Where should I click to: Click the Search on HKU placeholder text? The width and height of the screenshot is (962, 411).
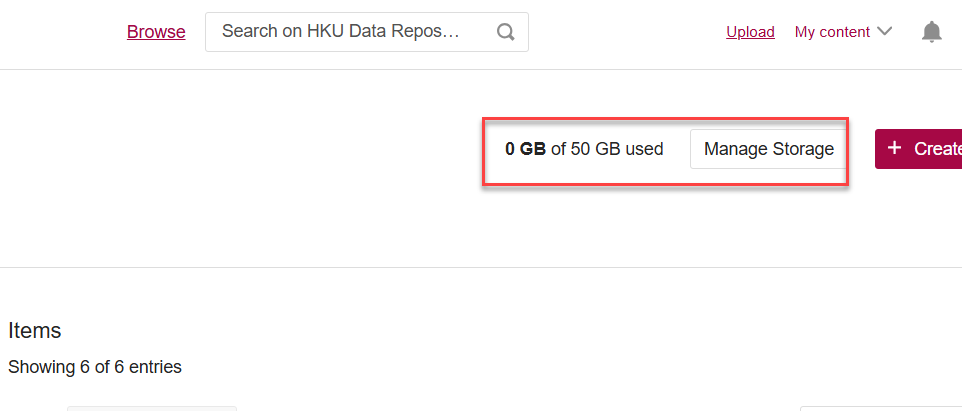[x=340, y=32]
